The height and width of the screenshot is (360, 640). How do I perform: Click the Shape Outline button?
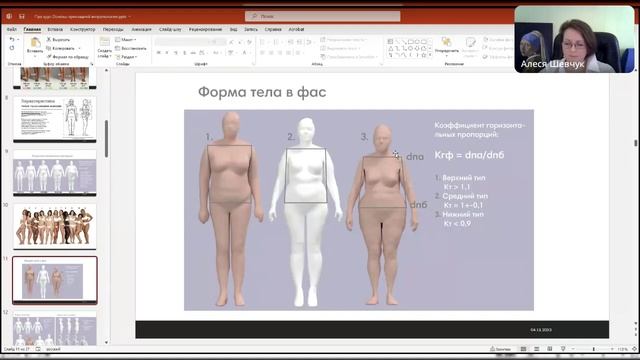coord(498,48)
